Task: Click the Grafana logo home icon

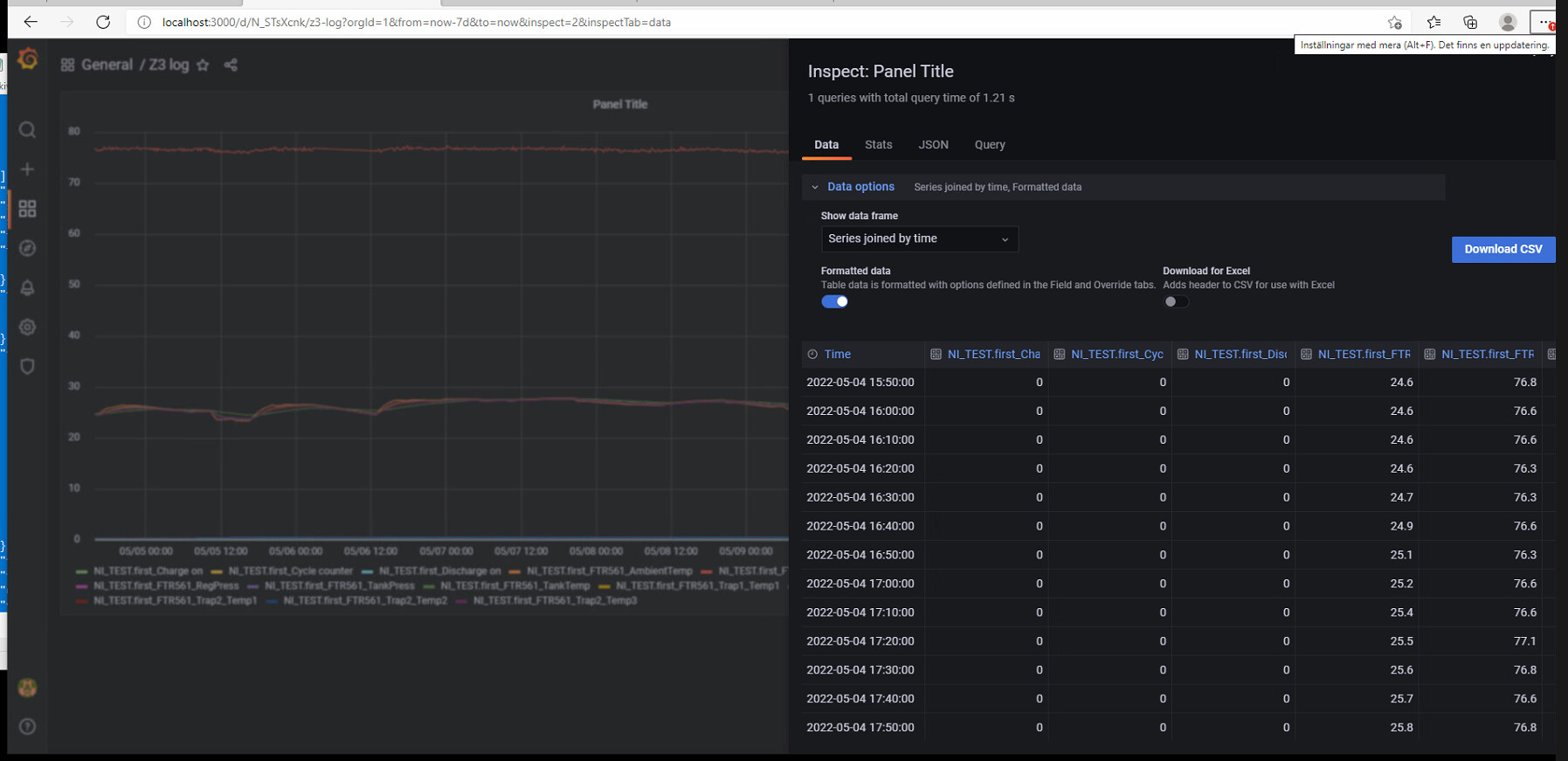Action: click(x=28, y=59)
